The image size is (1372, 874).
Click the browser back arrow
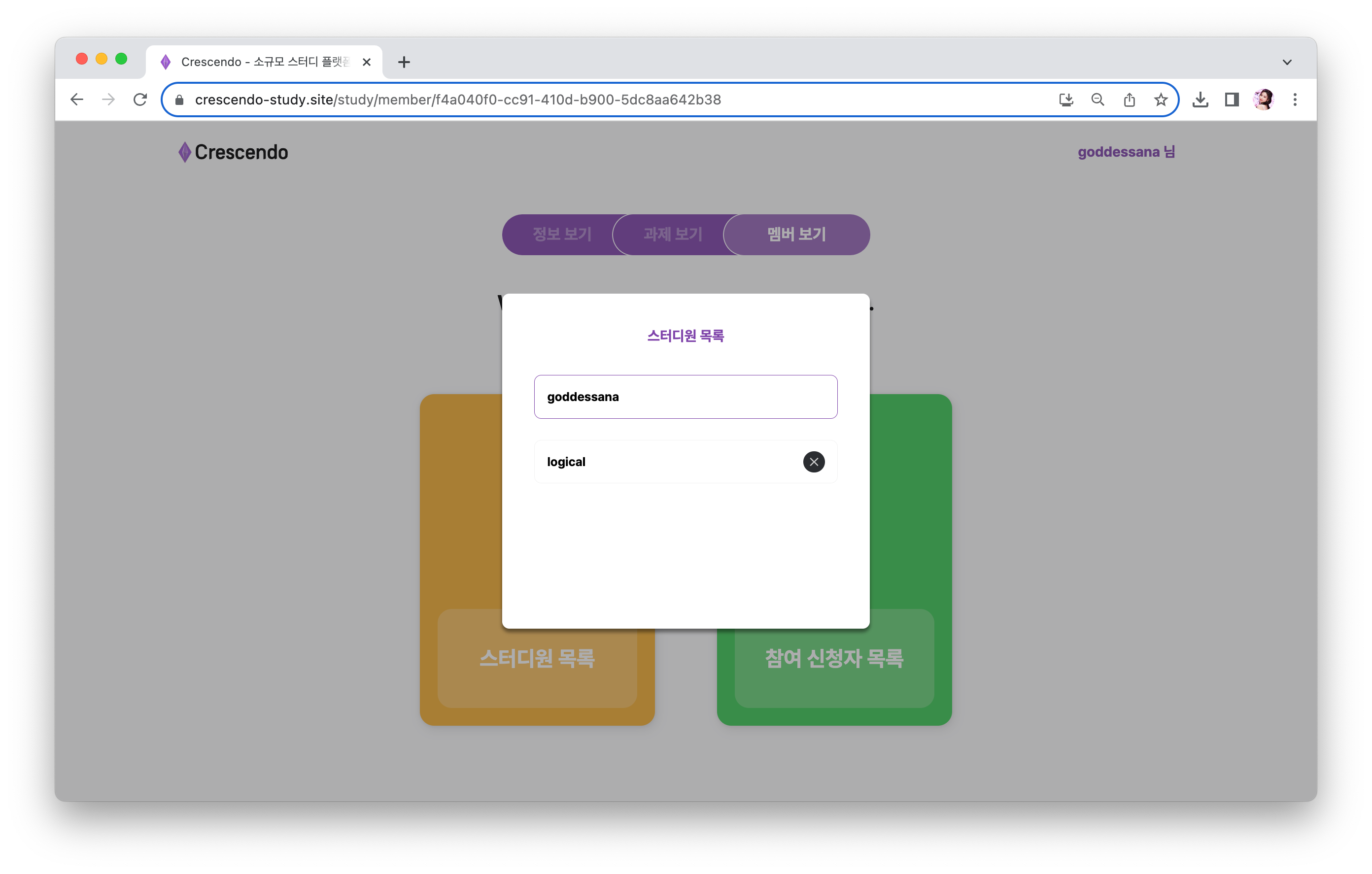click(x=77, y=100)
